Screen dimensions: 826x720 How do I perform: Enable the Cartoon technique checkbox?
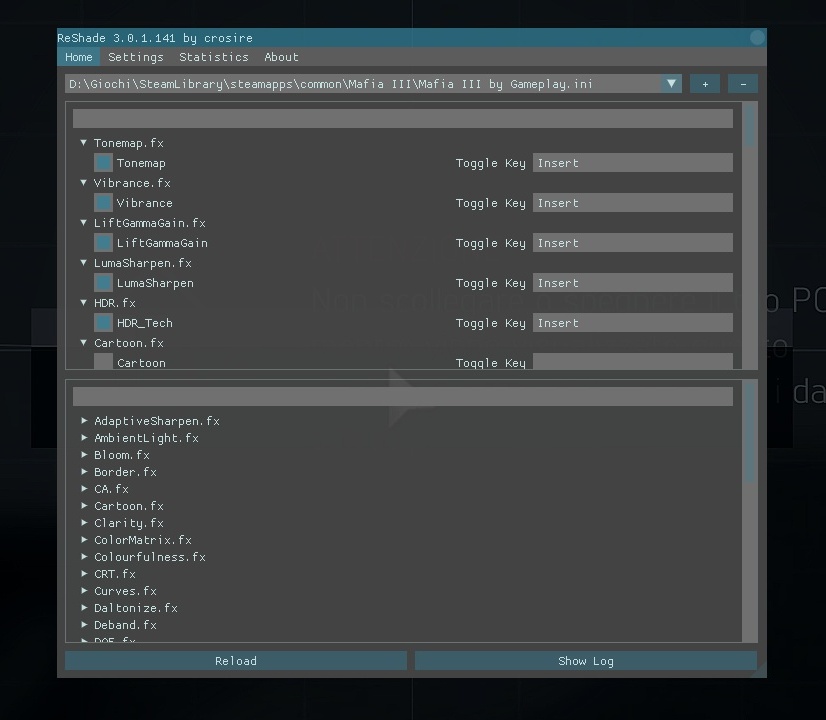point(103,361)
